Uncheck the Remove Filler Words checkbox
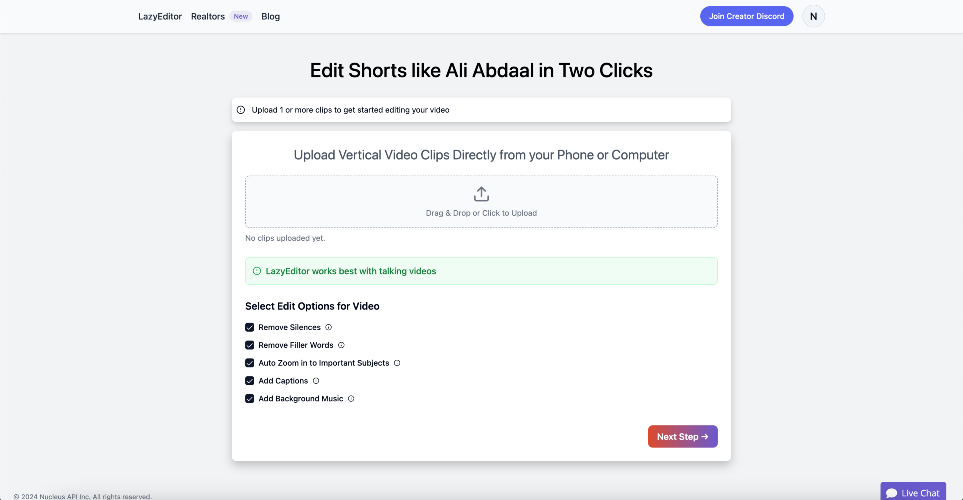 coord(249,345)
